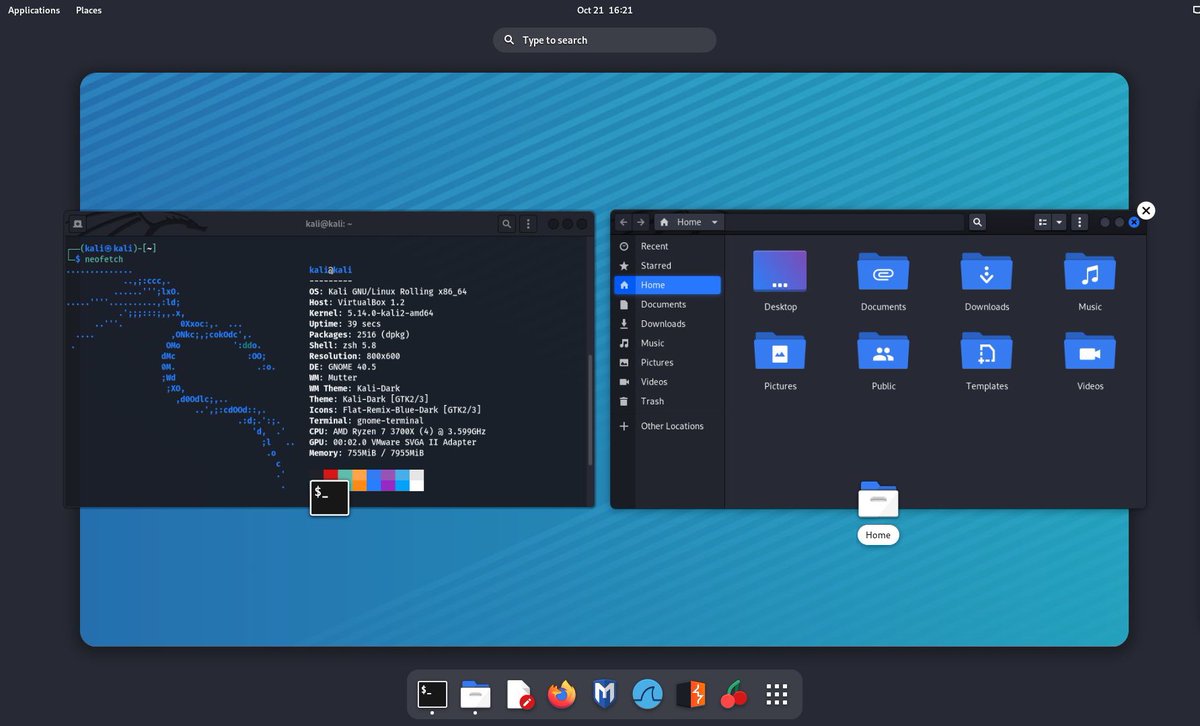Click the terminal vertical scrollbar
Viewport: 1200px width, 726px height.
[590, 408]
